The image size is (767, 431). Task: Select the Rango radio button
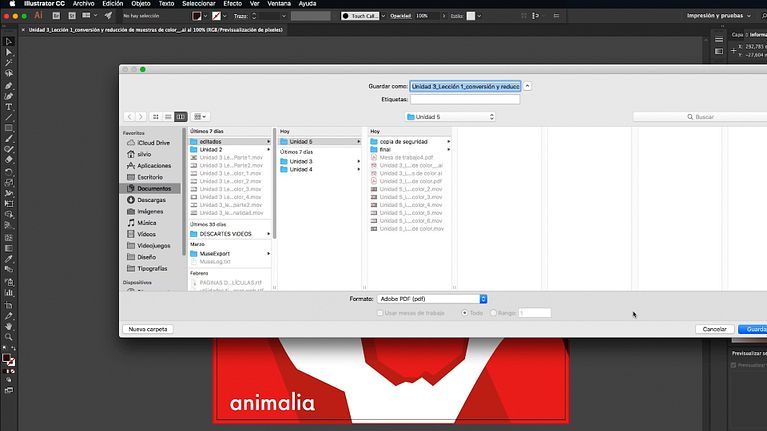point(493,313)
